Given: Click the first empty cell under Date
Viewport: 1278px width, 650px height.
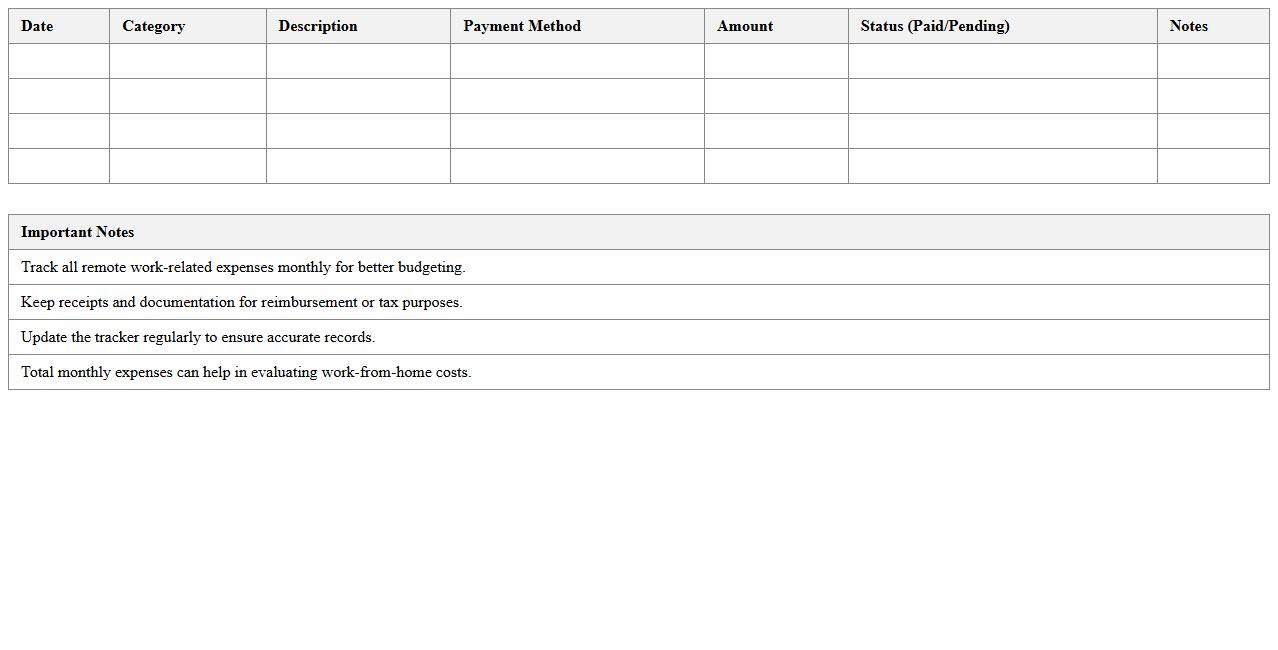Looking at the screenshot, I should 59,61.
